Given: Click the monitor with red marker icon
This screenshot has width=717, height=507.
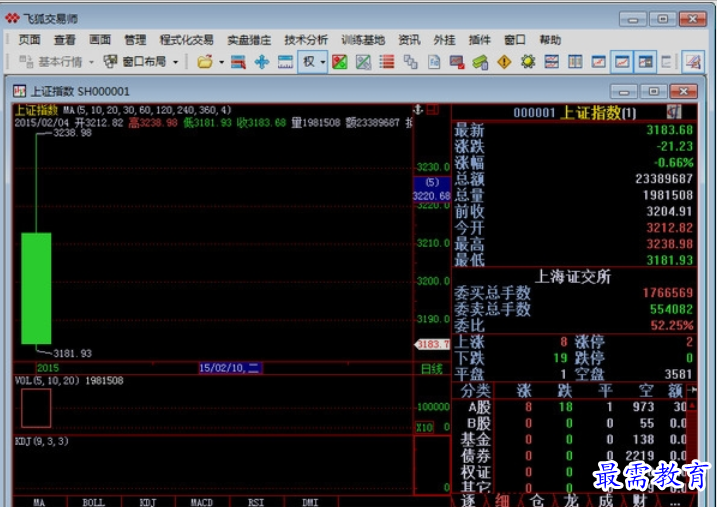Looking at the screenshot, I should coord(457,62).
